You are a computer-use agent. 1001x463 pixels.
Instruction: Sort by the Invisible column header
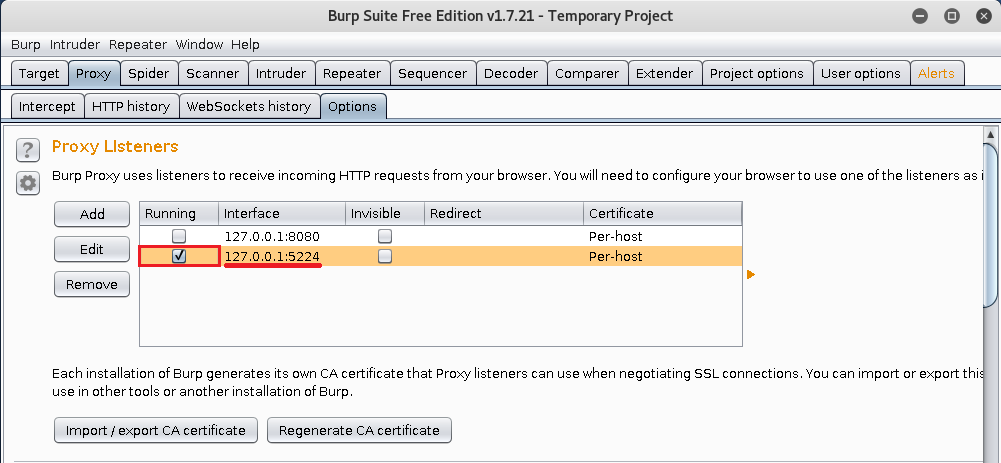tap(385, 213)
